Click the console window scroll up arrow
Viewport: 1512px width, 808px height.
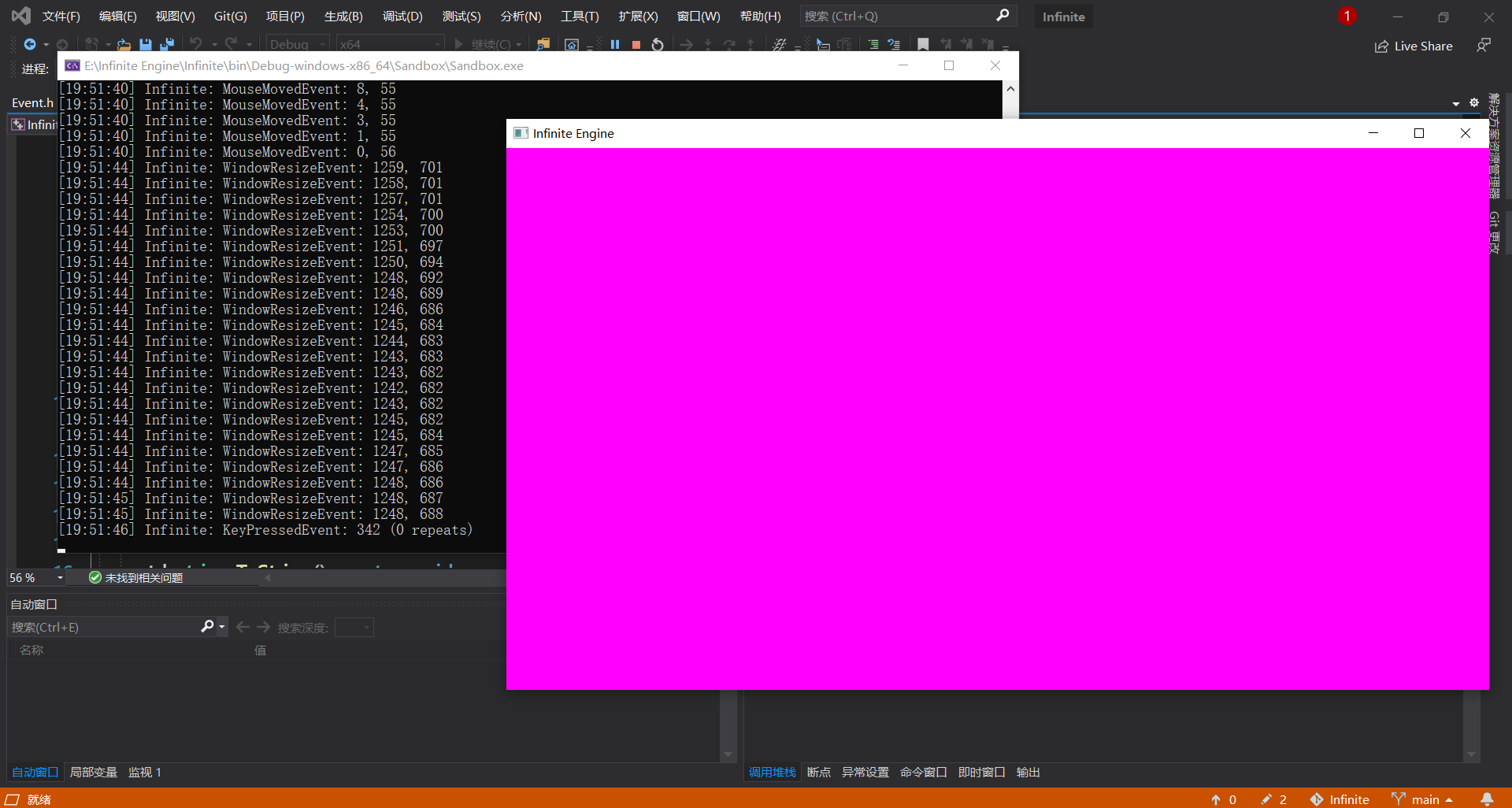click(x=1010, y=89)
